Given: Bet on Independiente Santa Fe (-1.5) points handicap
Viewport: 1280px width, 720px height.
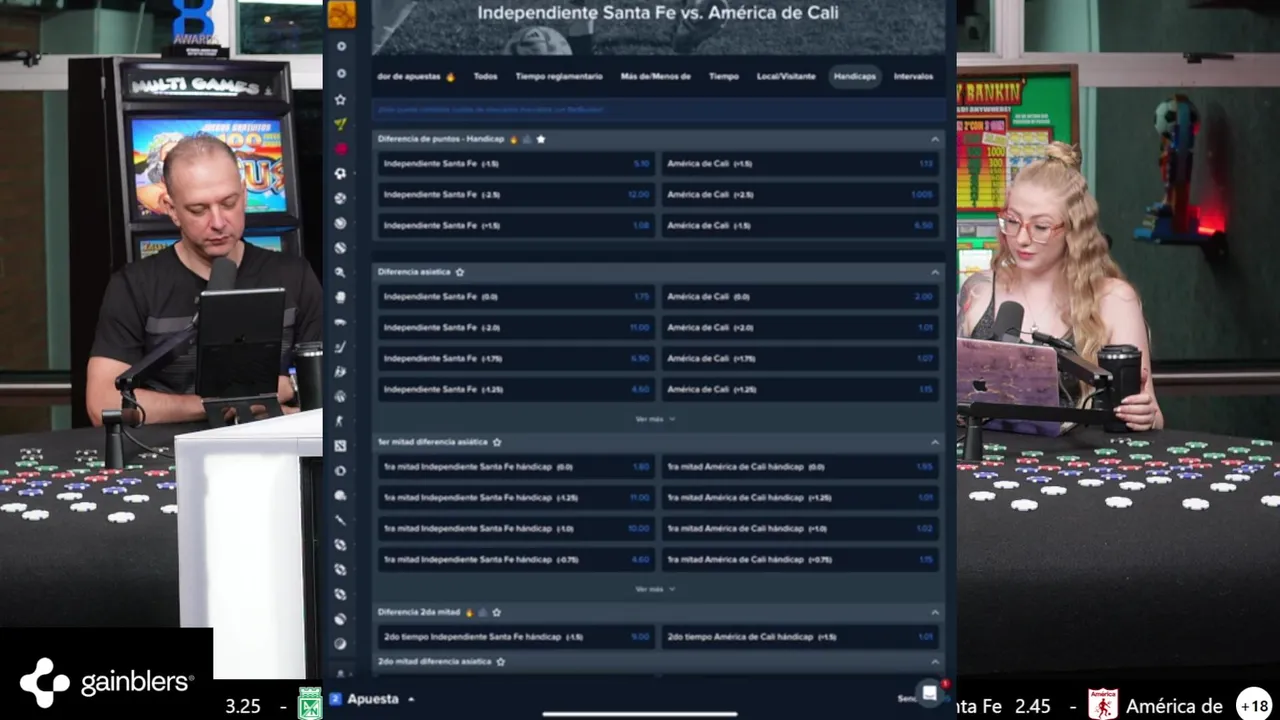Looking at the screenshot, I should point(516,164).
